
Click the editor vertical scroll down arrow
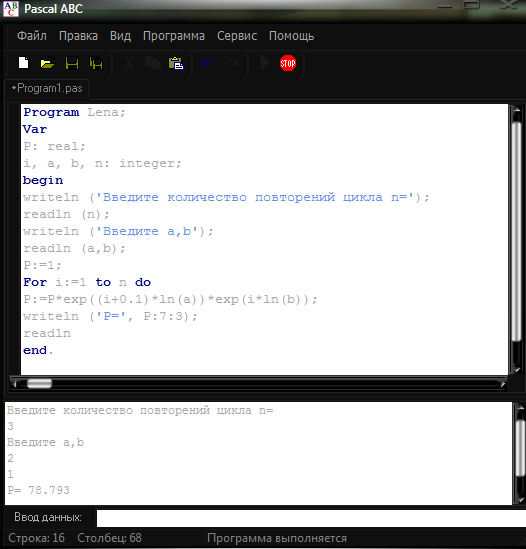(517, 369)
